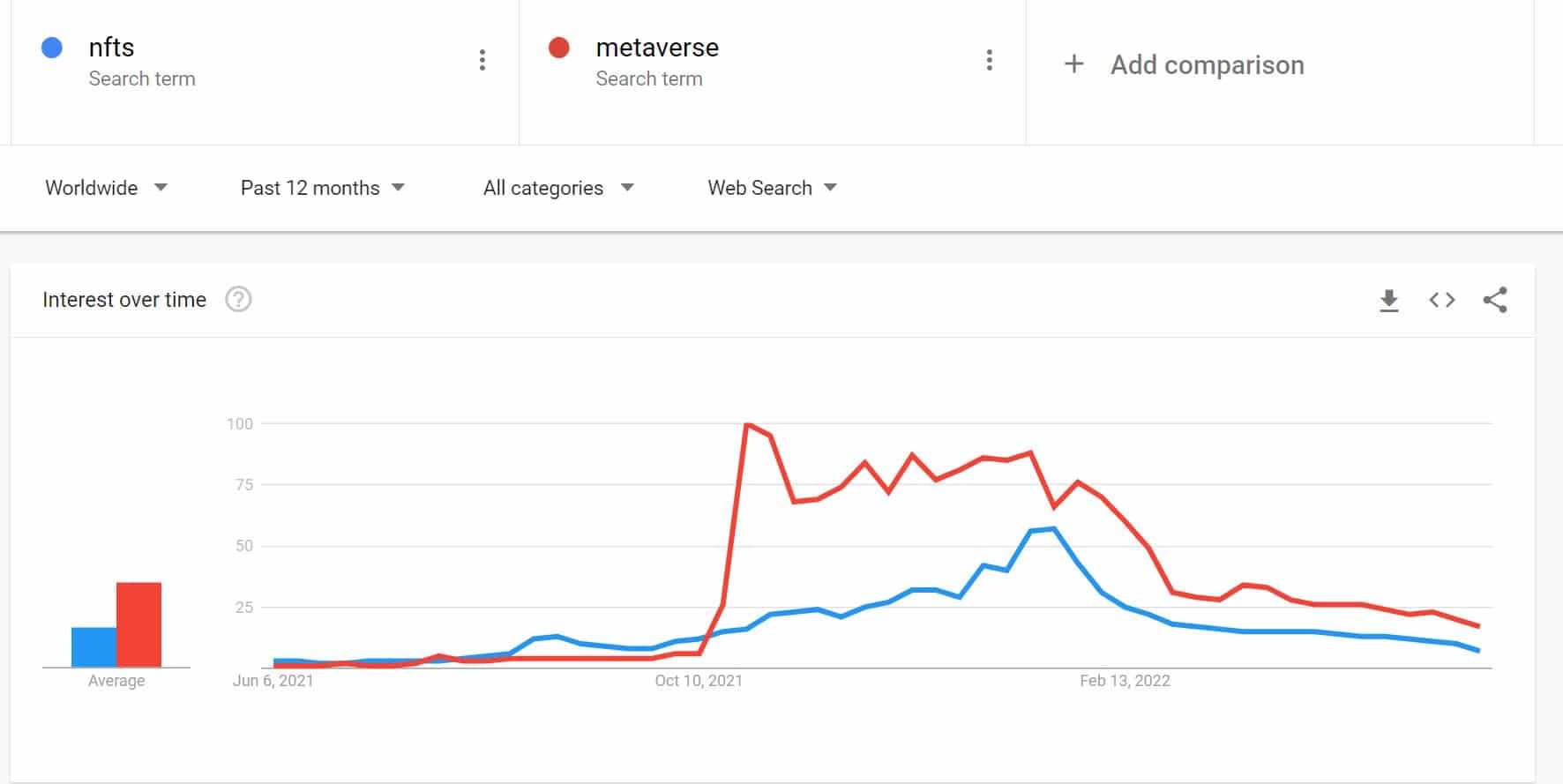
Task: Open the embed code for the chart
Action: [1442, 300]
